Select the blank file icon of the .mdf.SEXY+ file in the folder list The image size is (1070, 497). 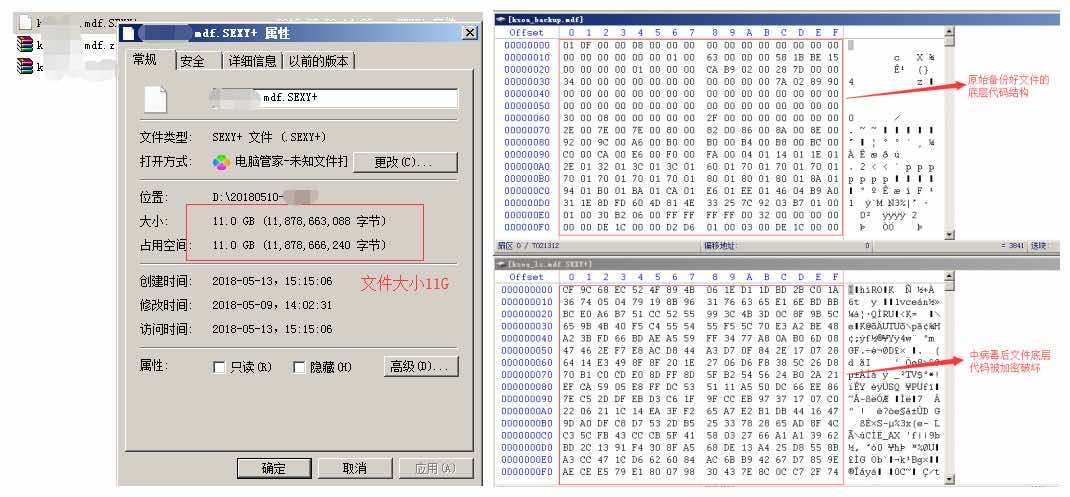coord(25,22)
